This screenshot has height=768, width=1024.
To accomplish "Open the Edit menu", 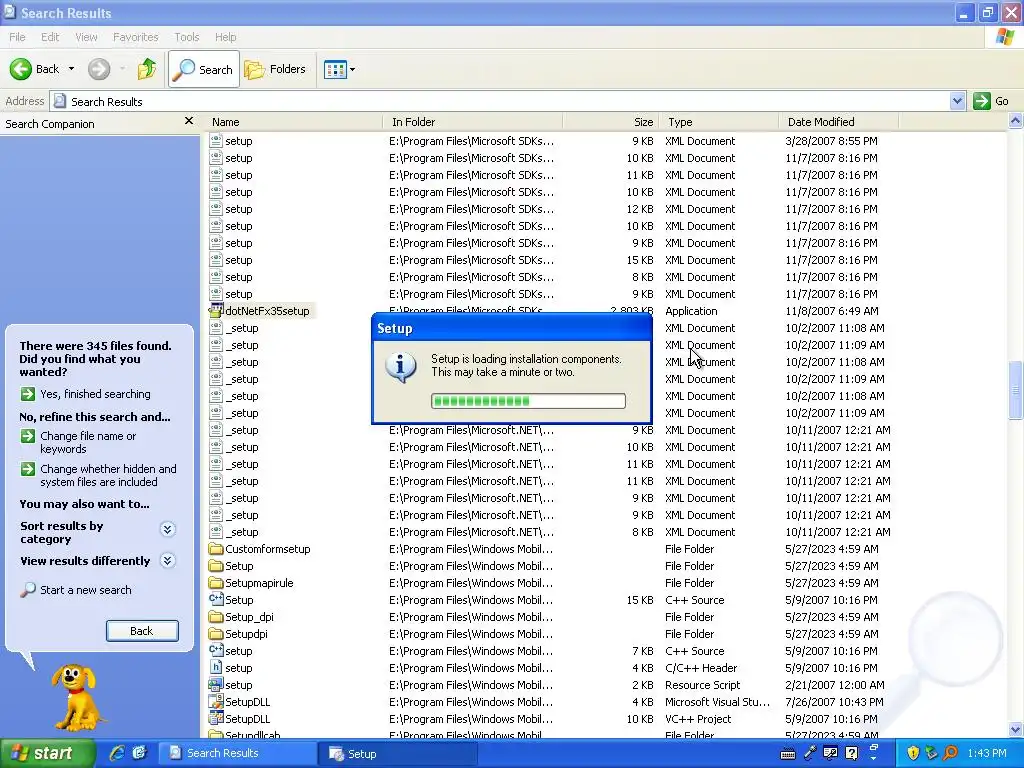I will (50, 37).
